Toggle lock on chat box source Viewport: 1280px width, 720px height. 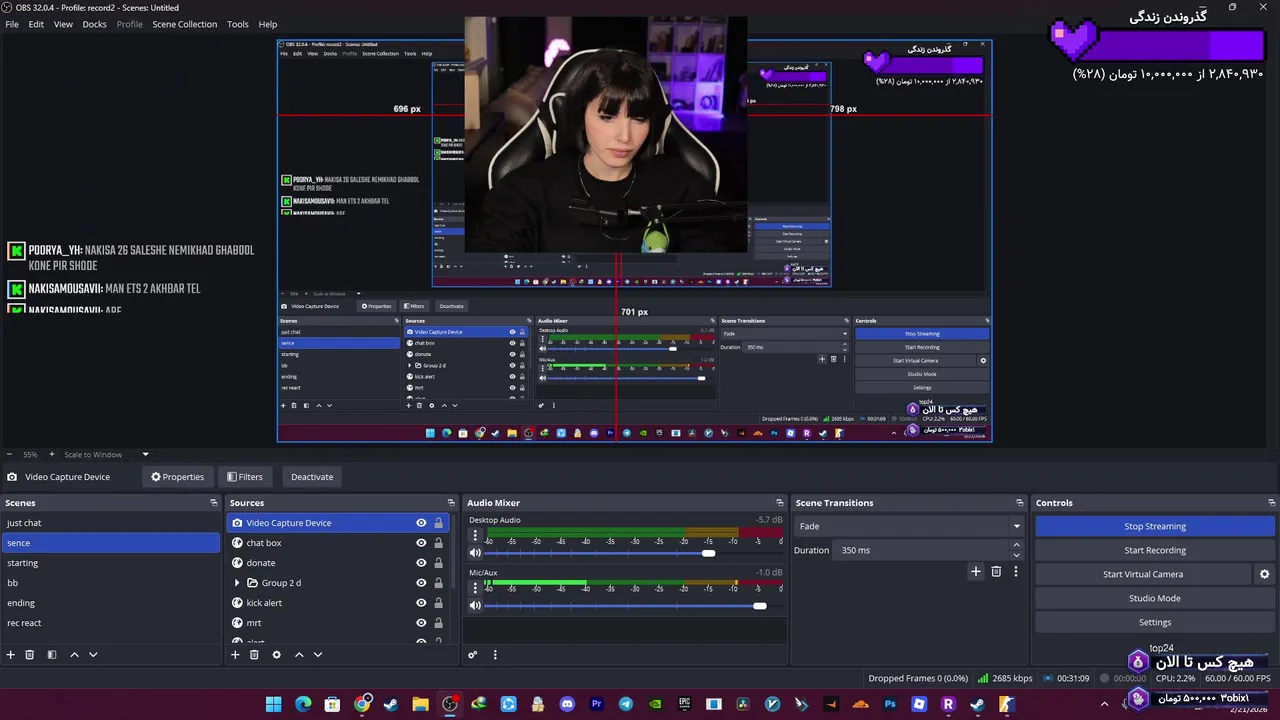438,543
